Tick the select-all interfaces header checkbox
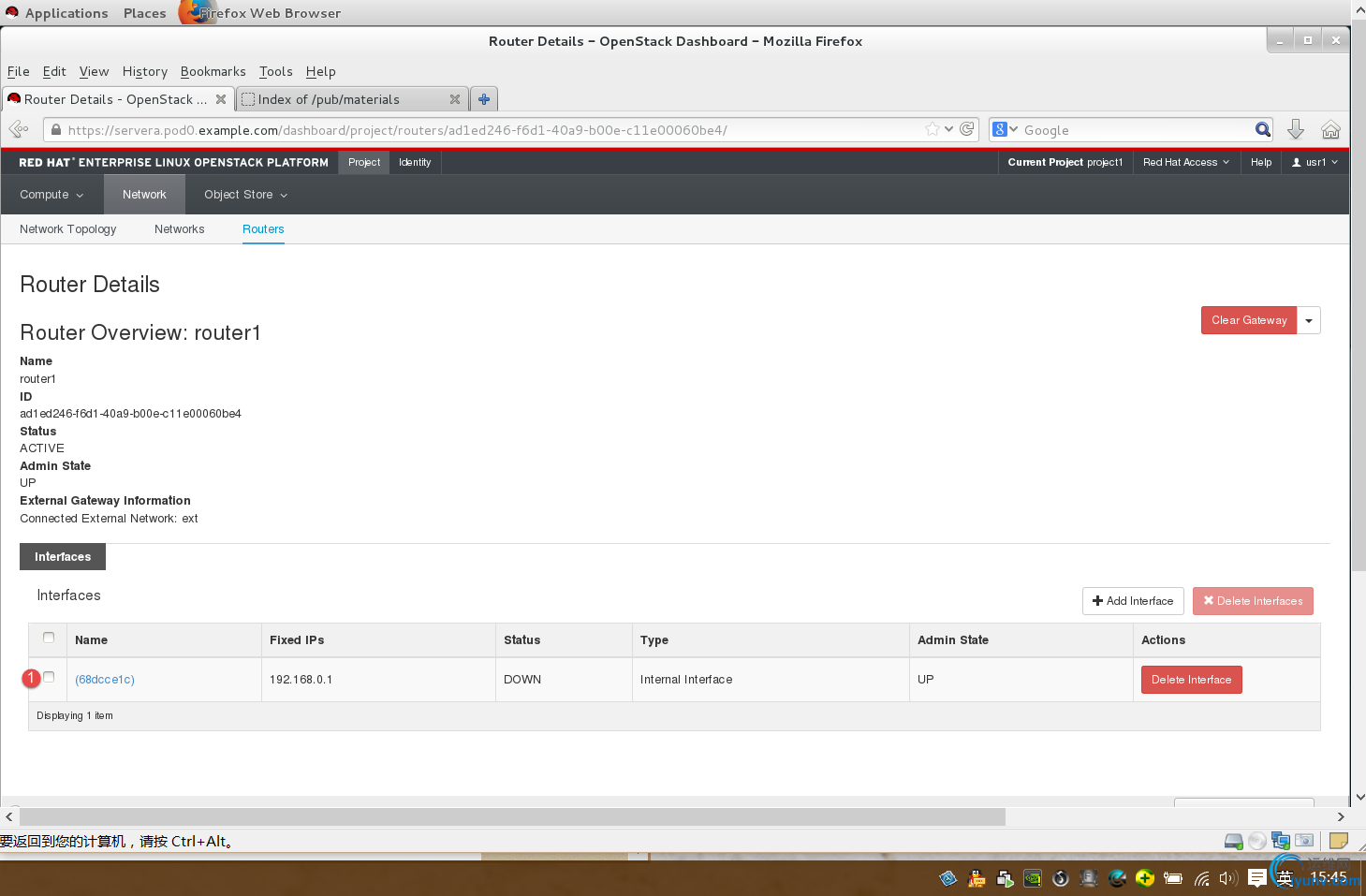1366x896 pixels. (49, 638)
